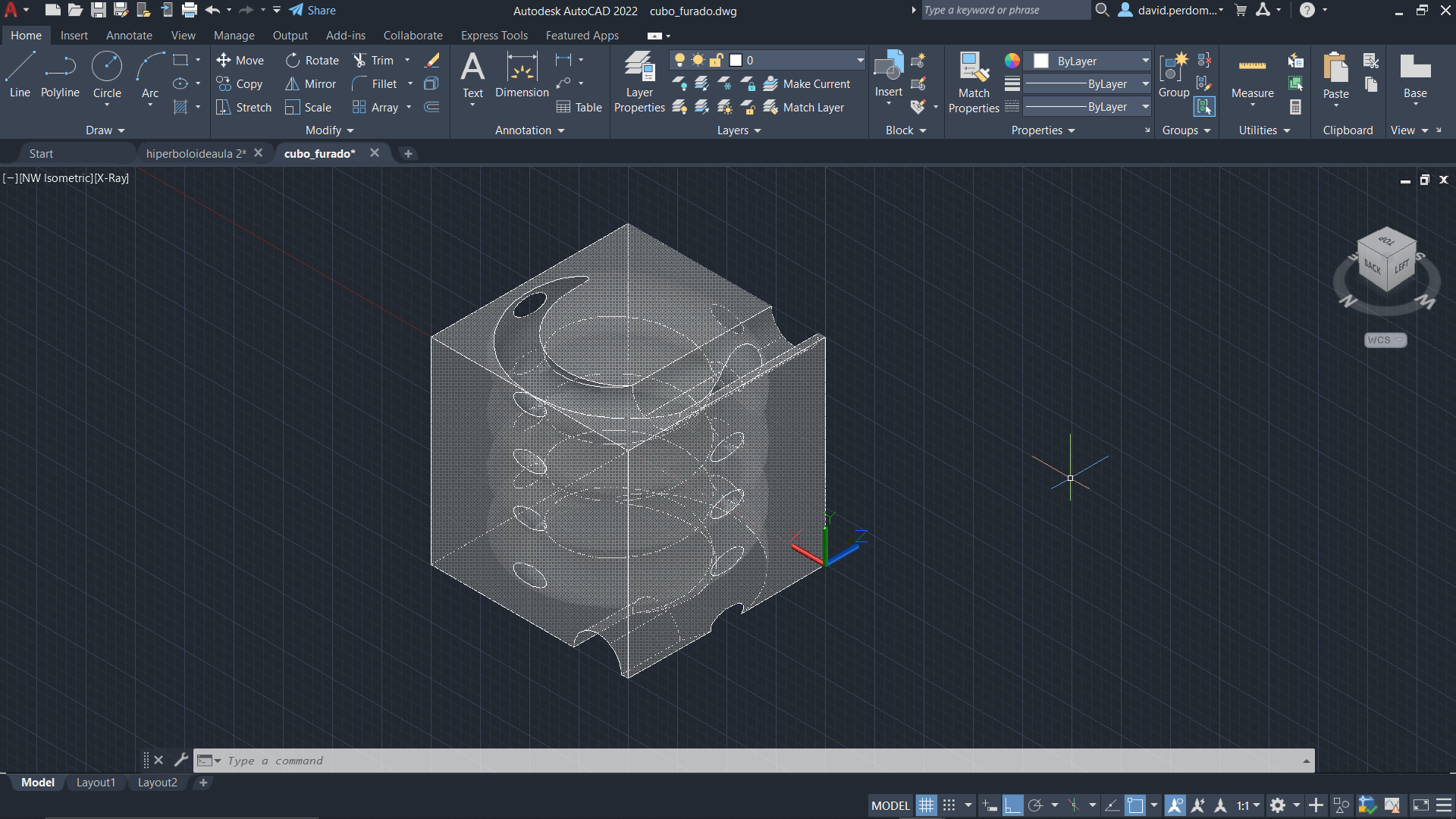
Task: Click X-Ray visual style control
Action: [111, 178]
